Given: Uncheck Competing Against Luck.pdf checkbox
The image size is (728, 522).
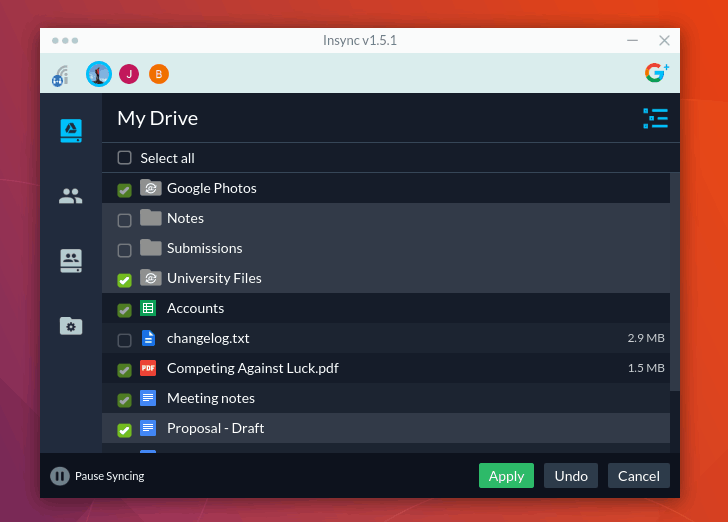Looking at the screenshot, I should point(124,370).
